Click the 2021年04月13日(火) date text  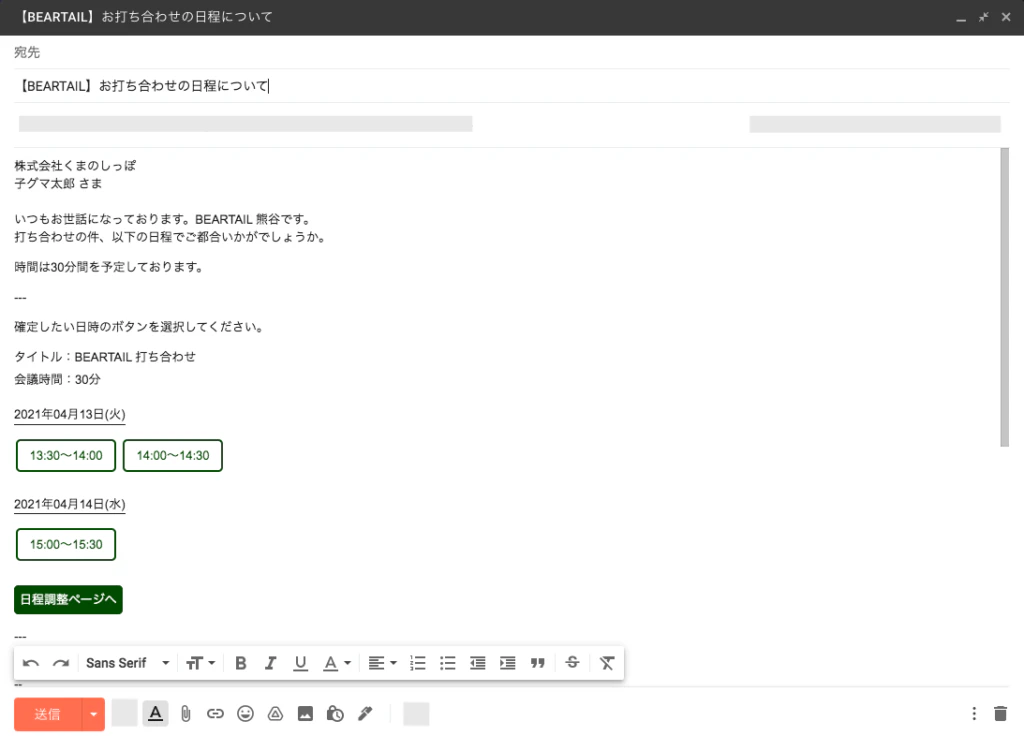(70, 415)
